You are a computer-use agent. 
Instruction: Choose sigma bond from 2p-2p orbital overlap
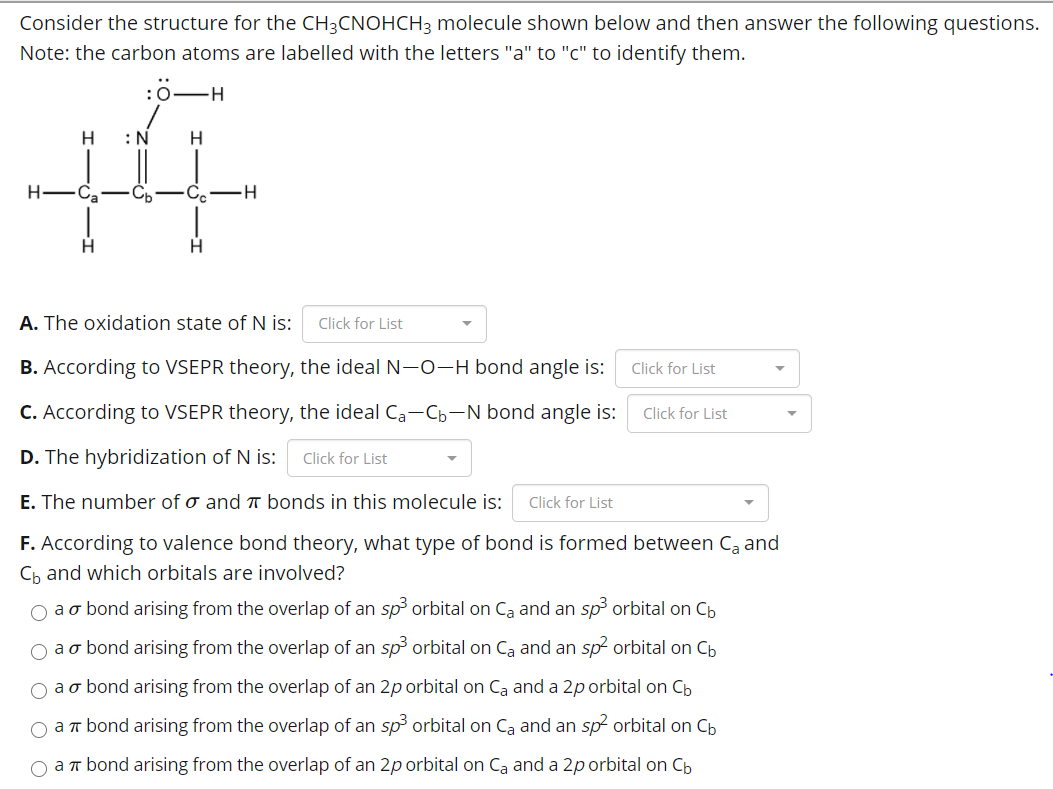click(x=39, y=688)
